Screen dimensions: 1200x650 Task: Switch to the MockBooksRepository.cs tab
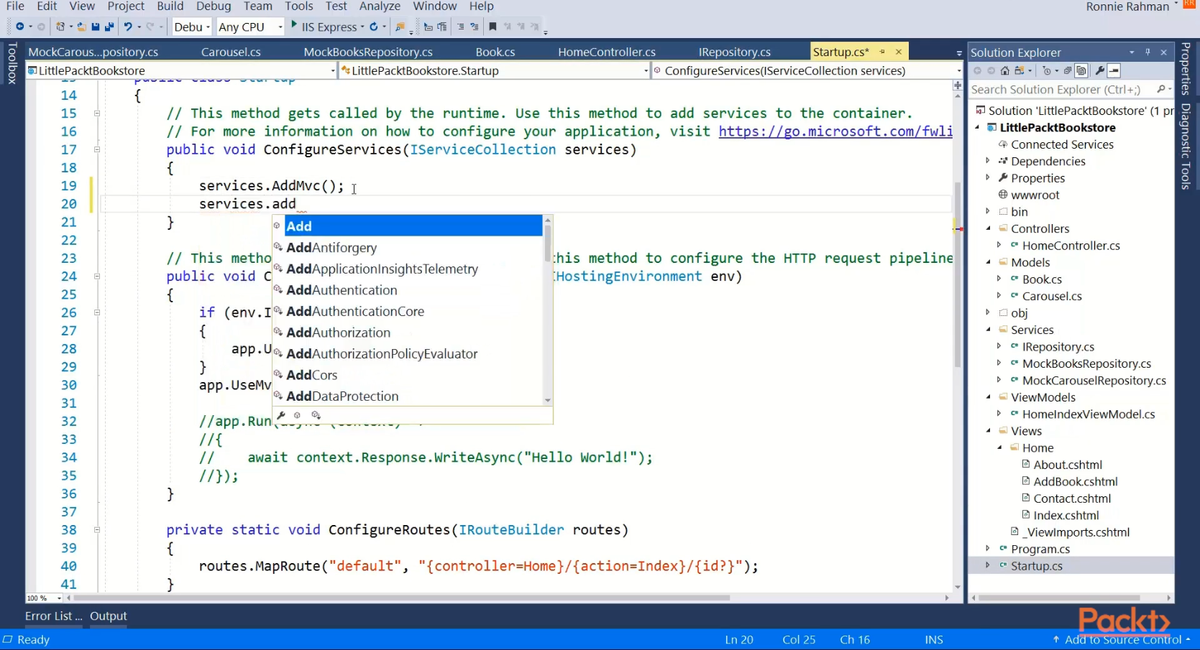pyautogui.click(x=368, y=52)
